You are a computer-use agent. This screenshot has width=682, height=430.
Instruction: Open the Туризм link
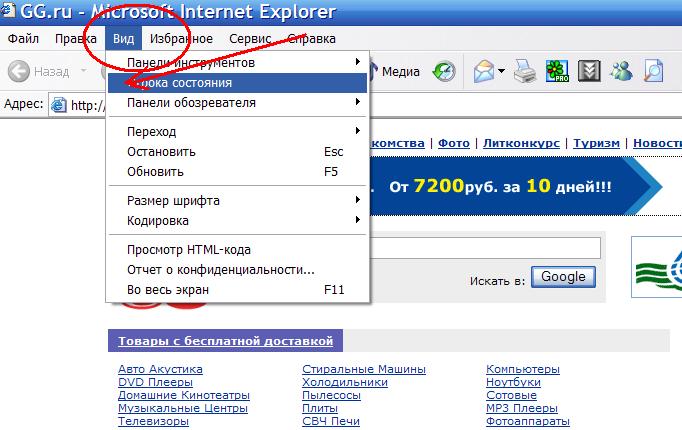pos(596,143)
